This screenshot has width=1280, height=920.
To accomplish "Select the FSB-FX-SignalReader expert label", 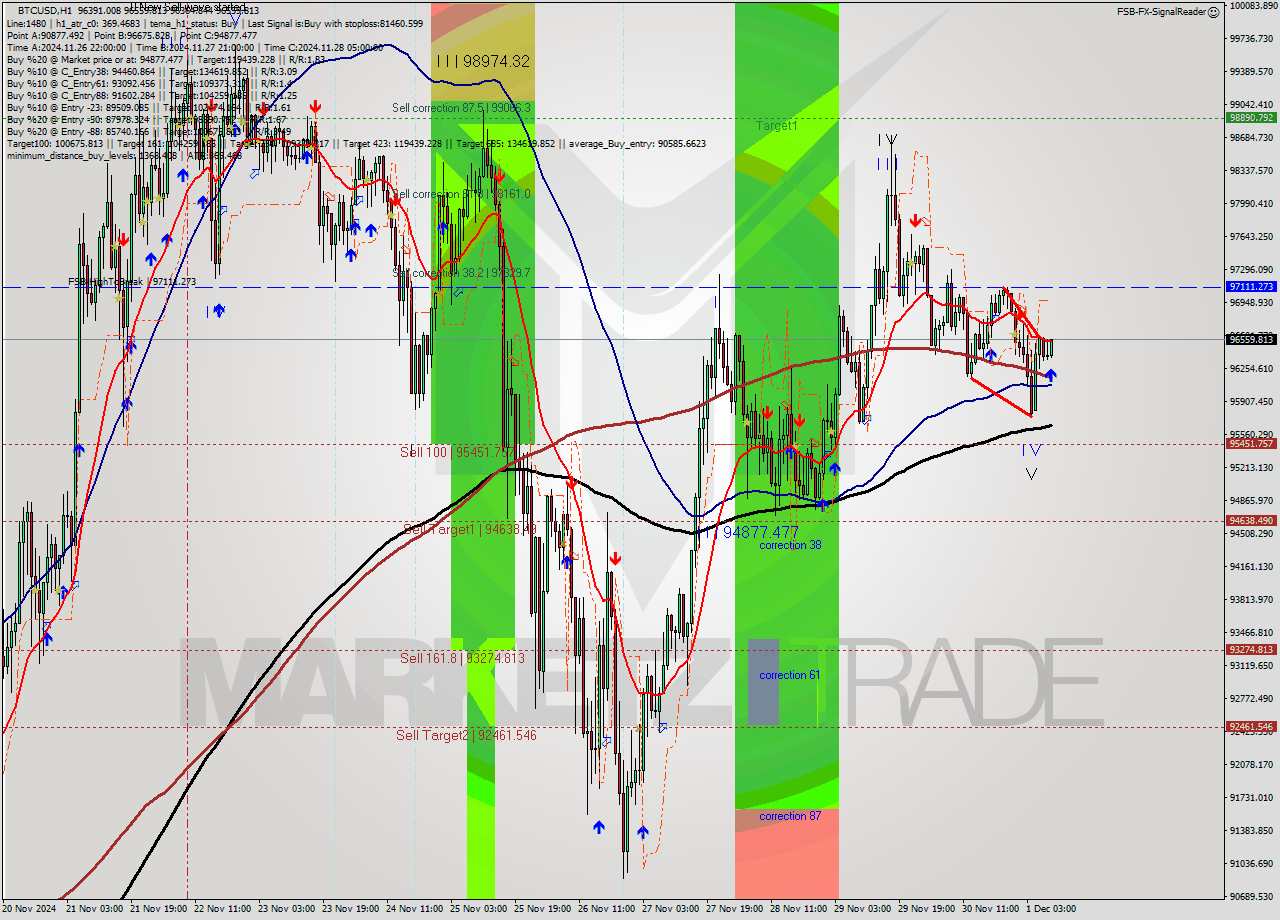I will (1160, 12).
